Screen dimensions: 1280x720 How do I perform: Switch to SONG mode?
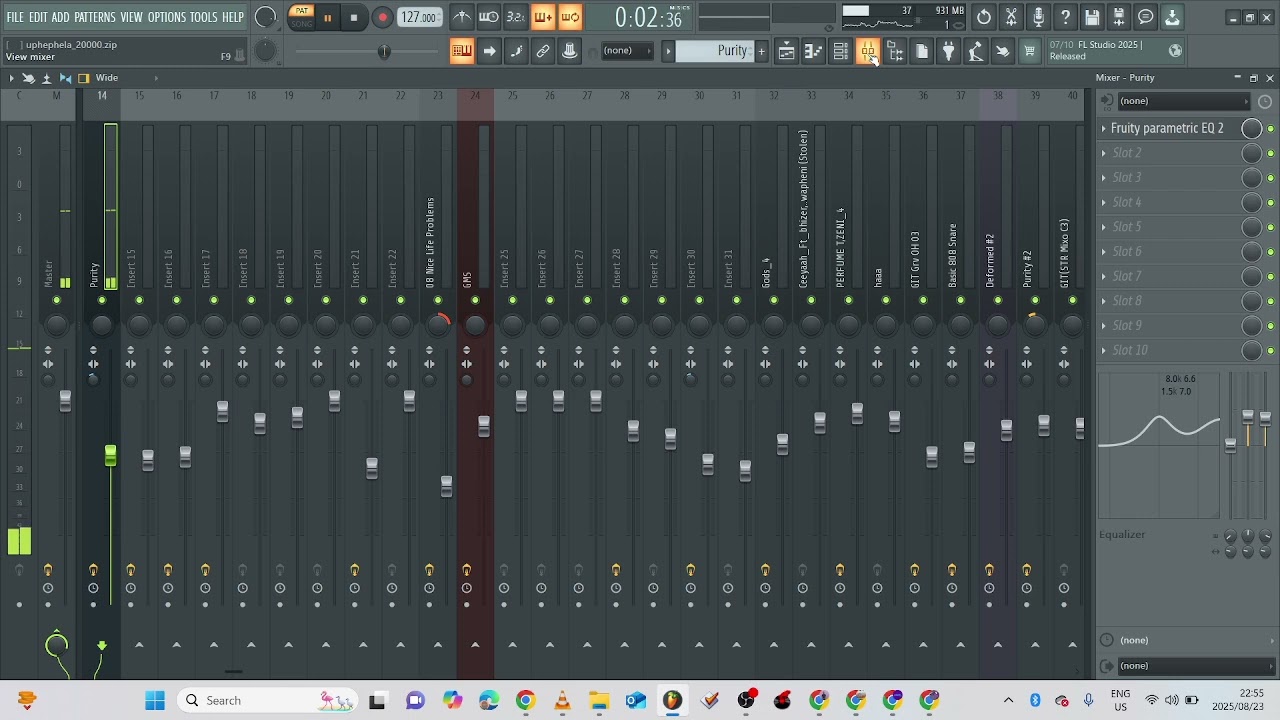pyautogui.click(x=301, y=23)
